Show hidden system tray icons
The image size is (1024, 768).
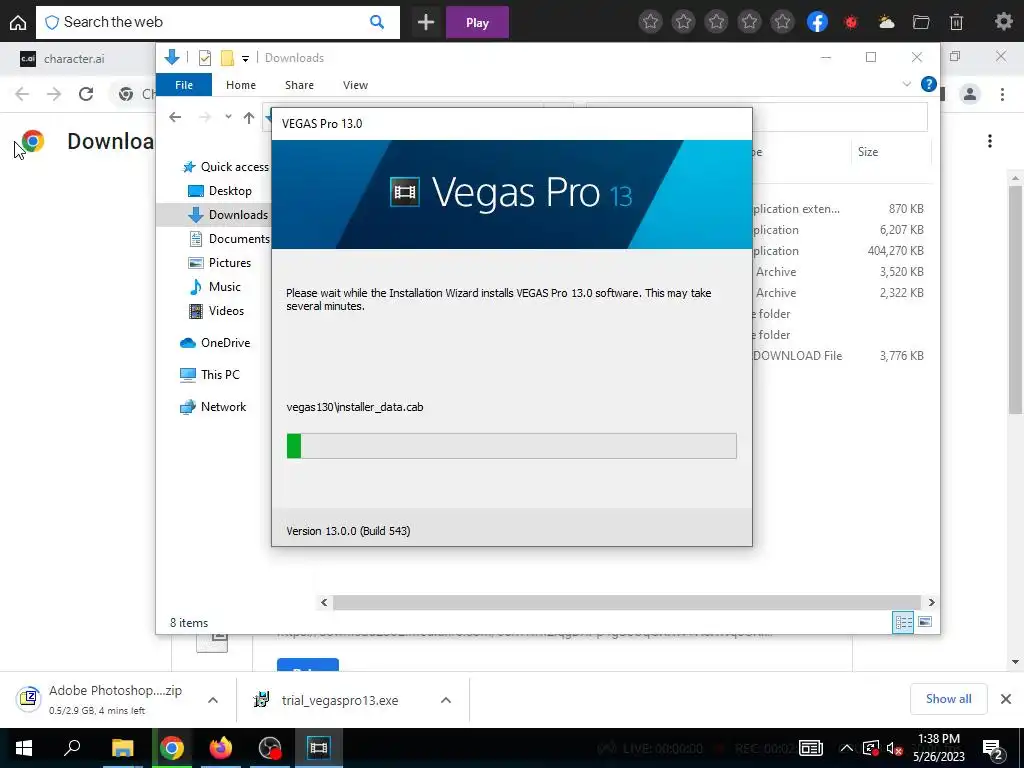coord(846,748)
